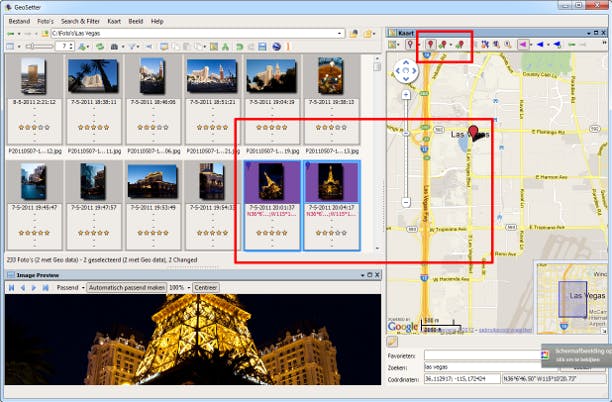Click the favorites note icon below map
612x402 pixels.
point(392,342)
